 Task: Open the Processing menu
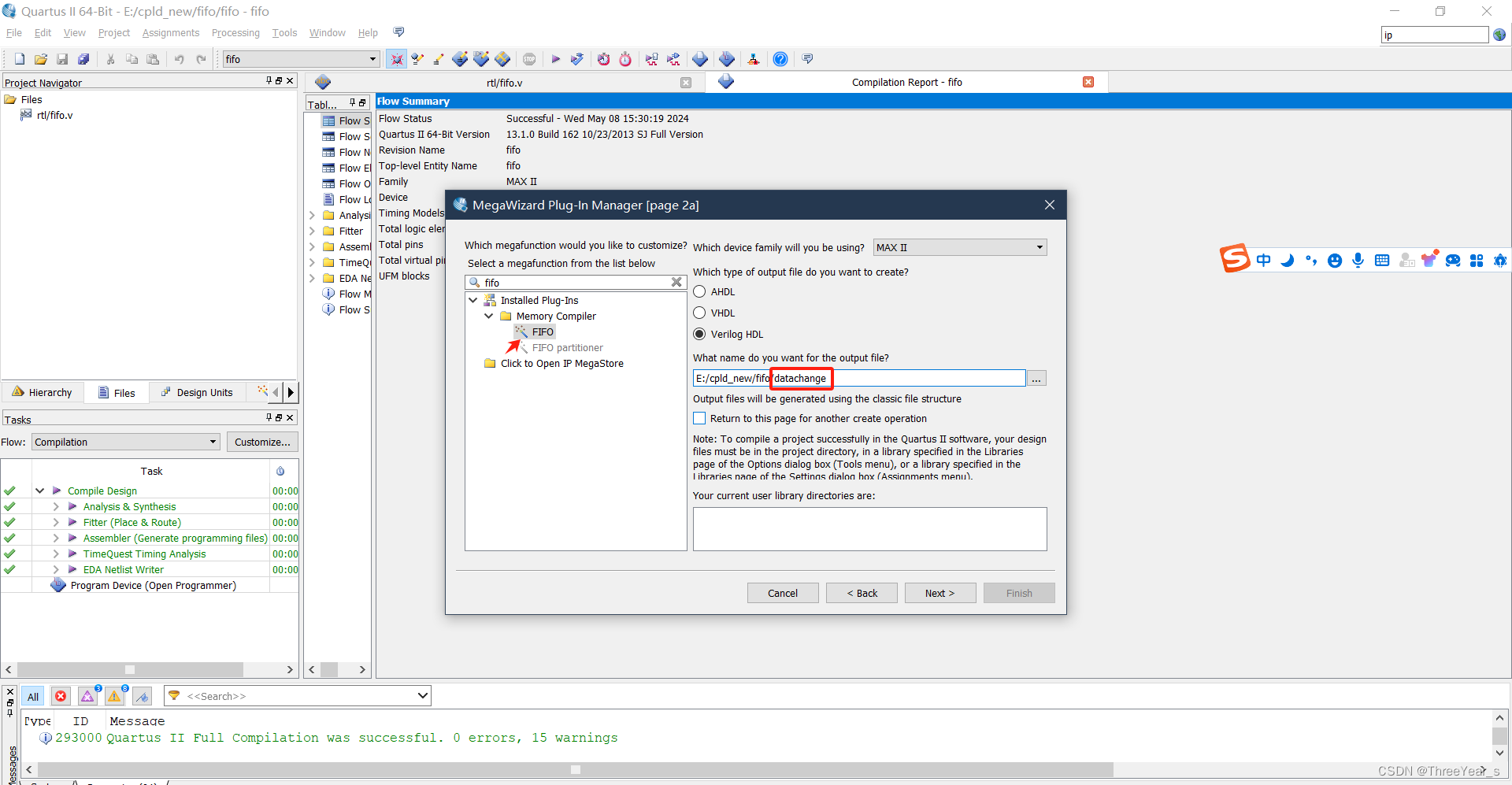point(235,32)
